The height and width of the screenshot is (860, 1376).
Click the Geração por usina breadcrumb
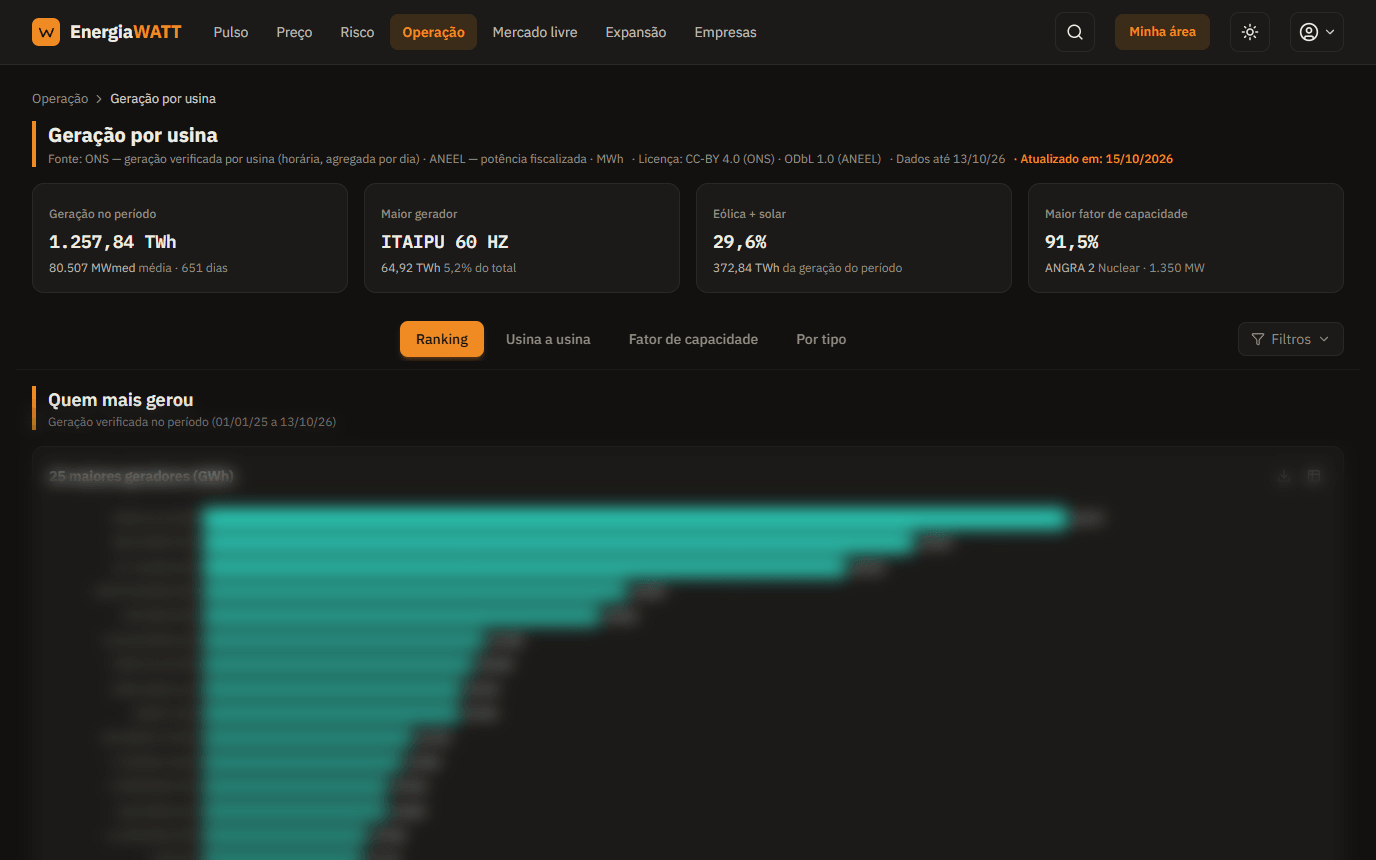coord(163,99)
